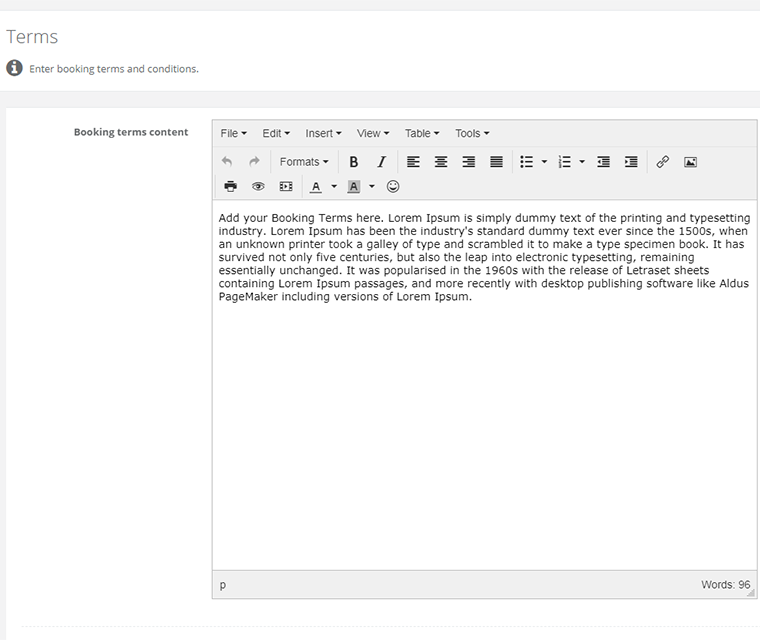This screenshot has width=760, height=640.
Task: Center align the text
Action: (x=441, y=161)
